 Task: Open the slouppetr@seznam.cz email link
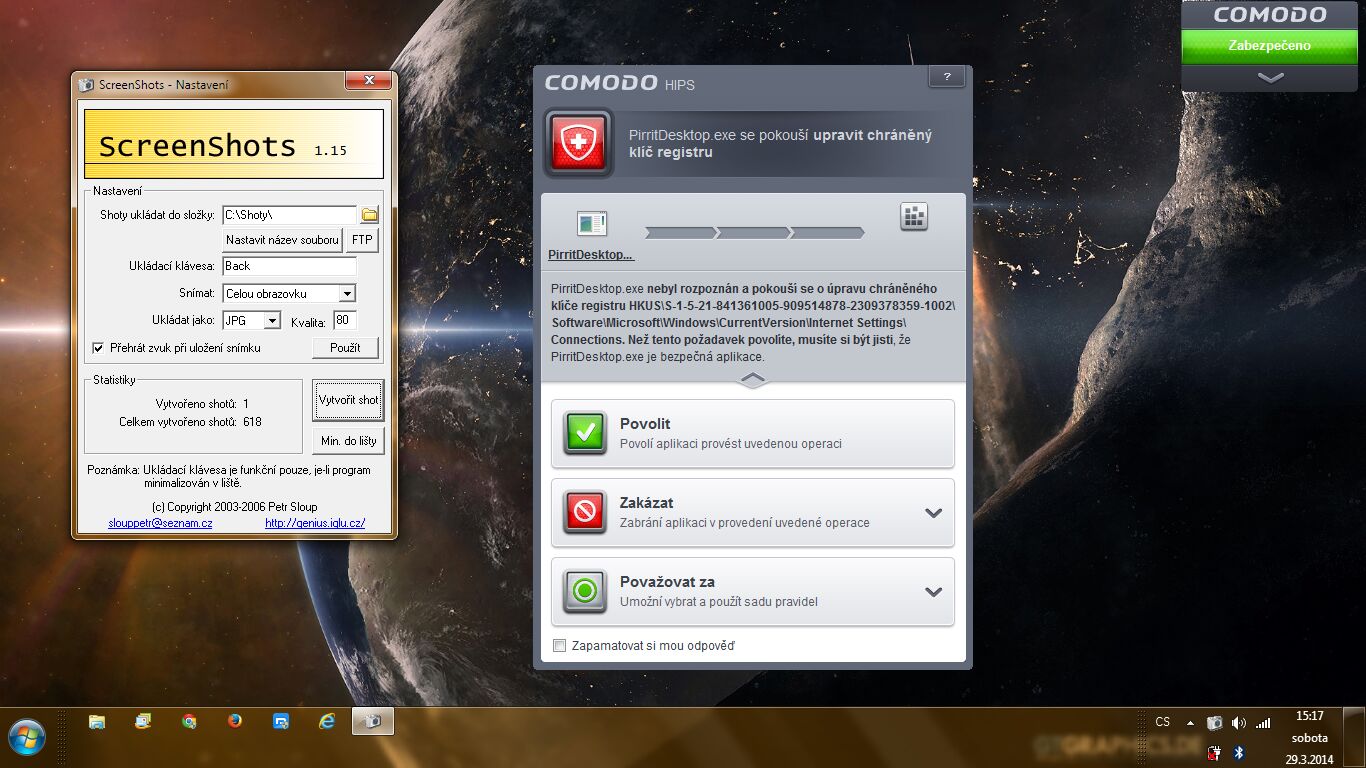(160, 523)
